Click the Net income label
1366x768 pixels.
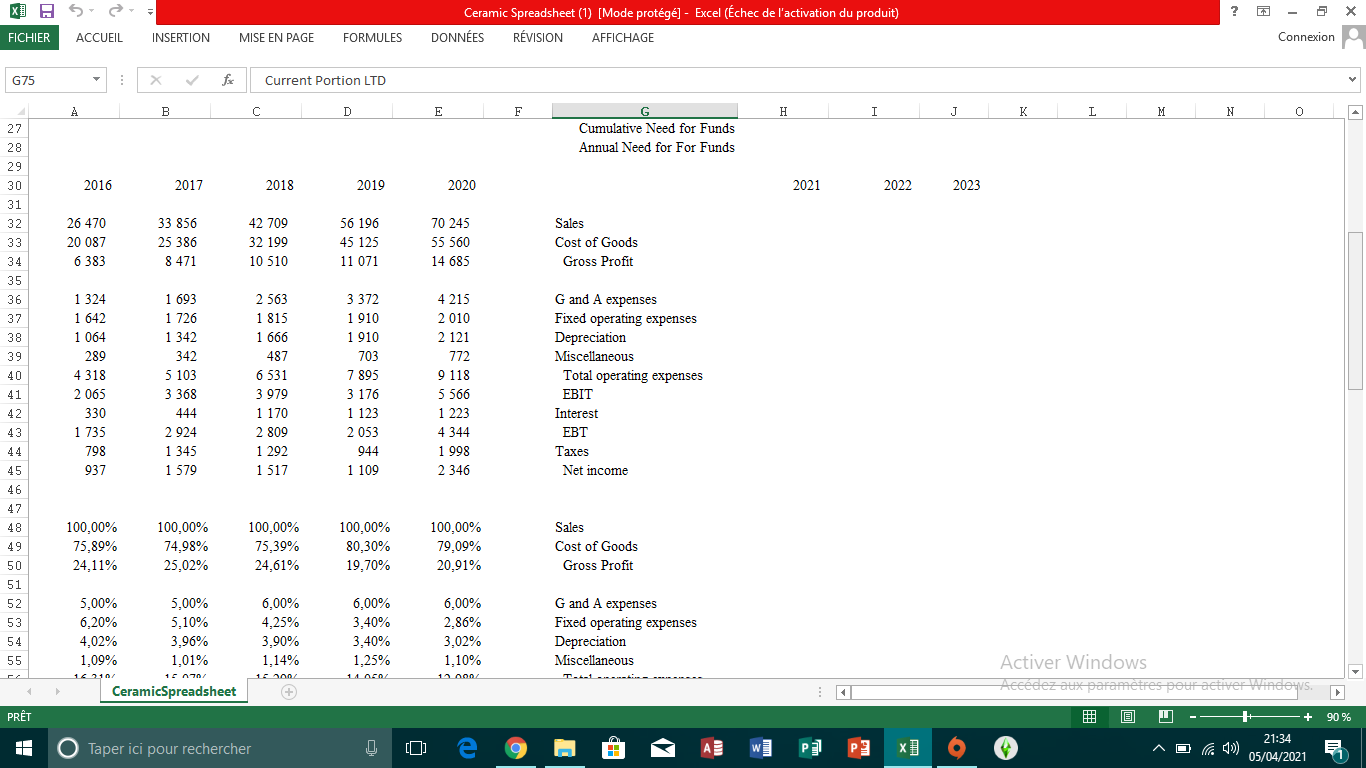[x=595, y=470]
